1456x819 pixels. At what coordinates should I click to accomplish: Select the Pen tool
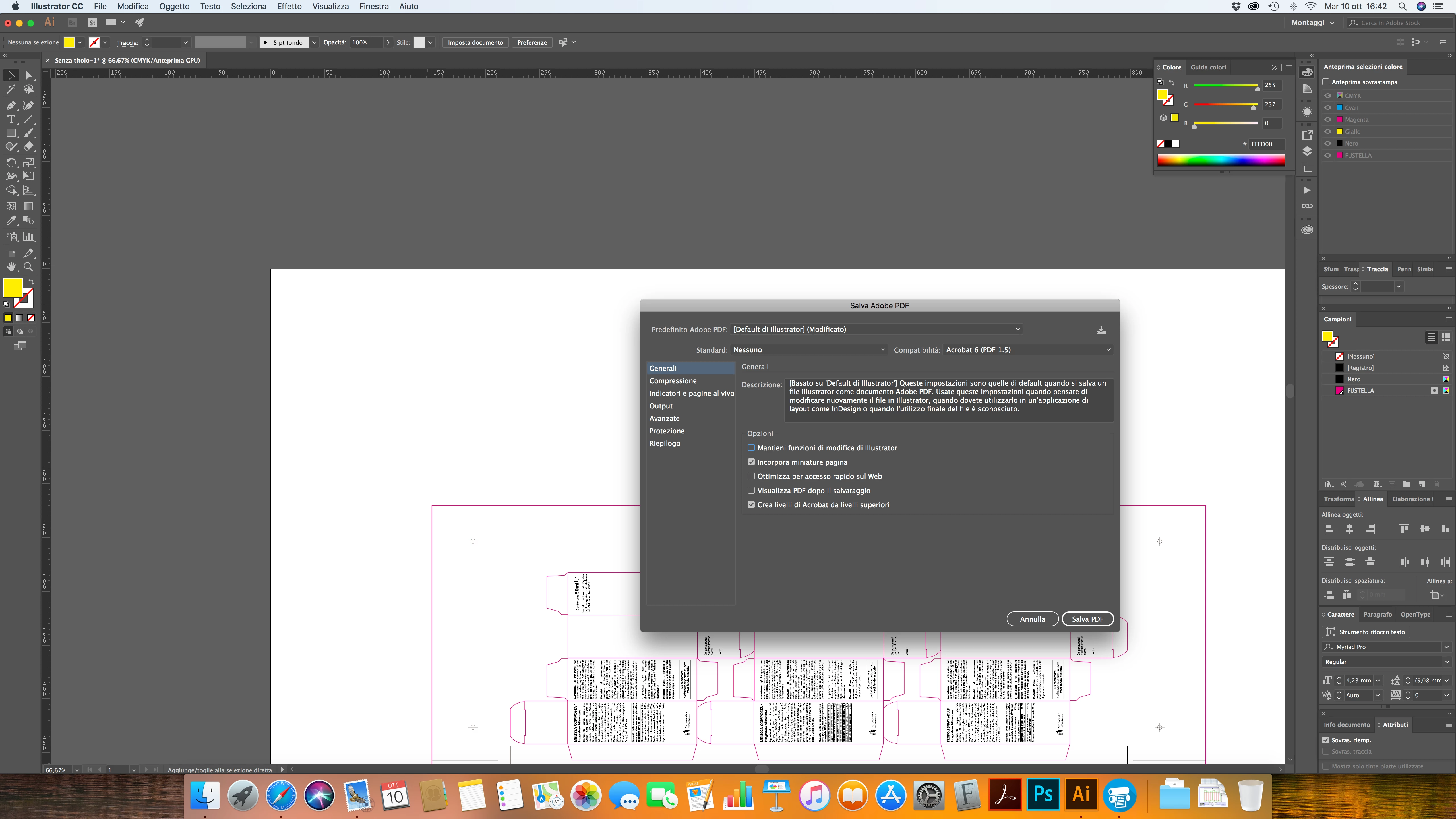coord(11,105)
